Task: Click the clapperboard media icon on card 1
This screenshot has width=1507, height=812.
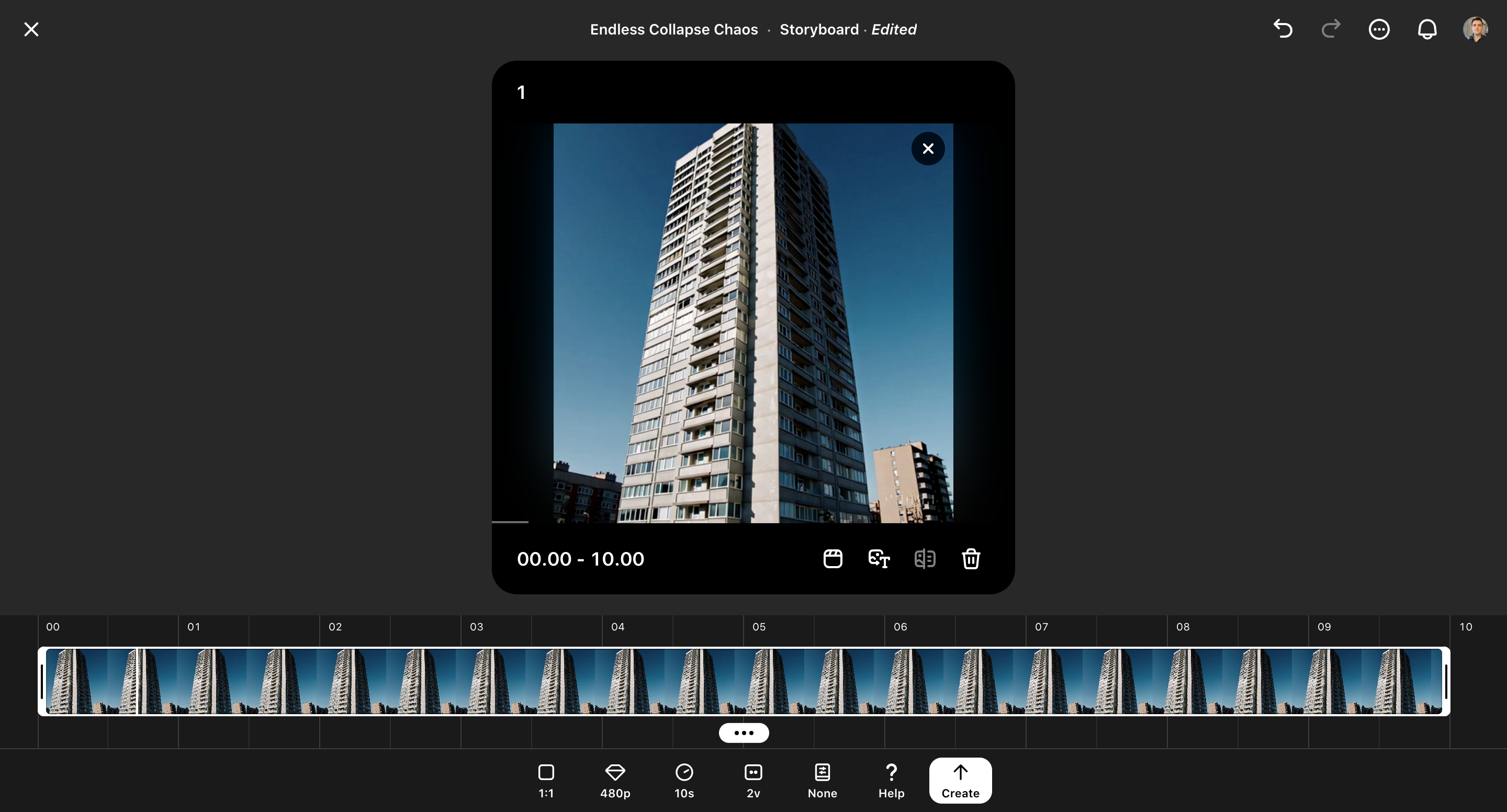Action: click(833, 559)
